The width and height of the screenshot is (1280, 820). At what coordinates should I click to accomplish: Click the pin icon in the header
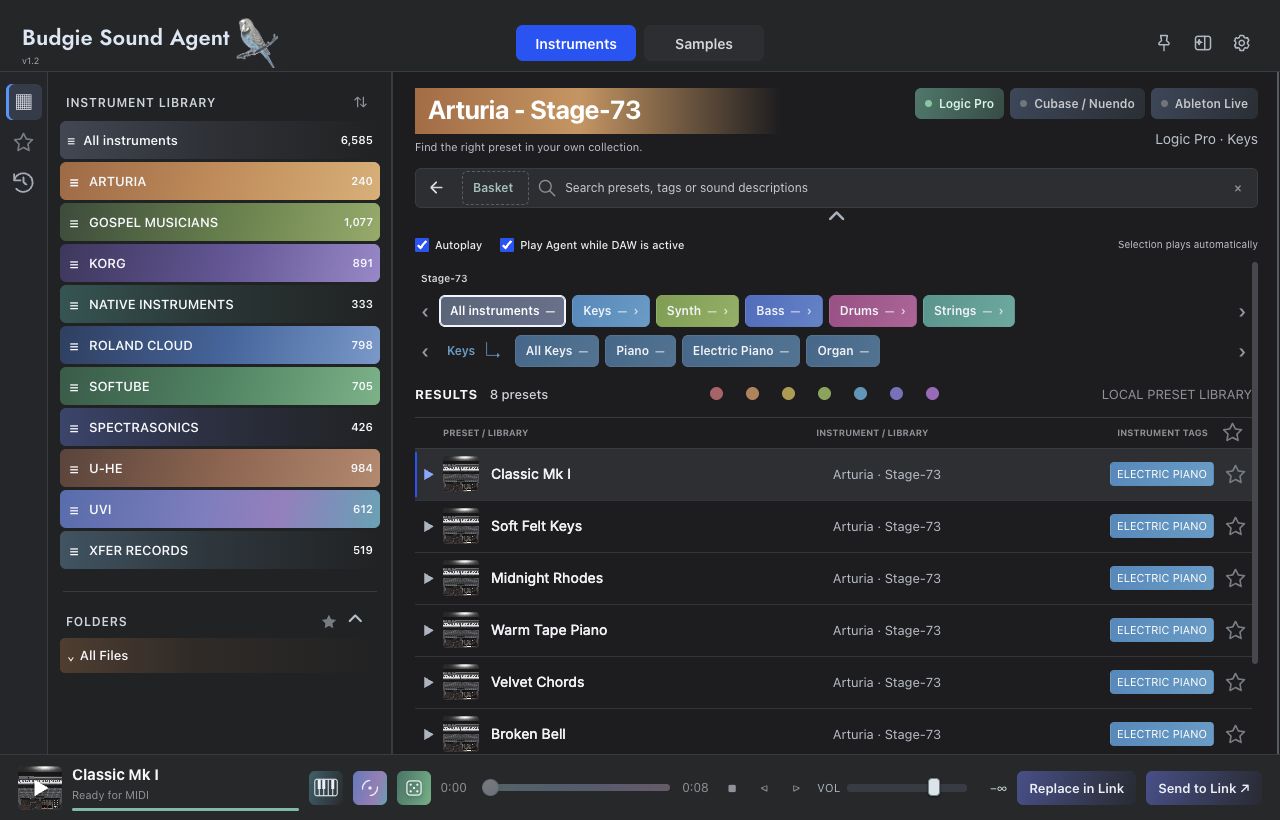(x=1163, y=43)
